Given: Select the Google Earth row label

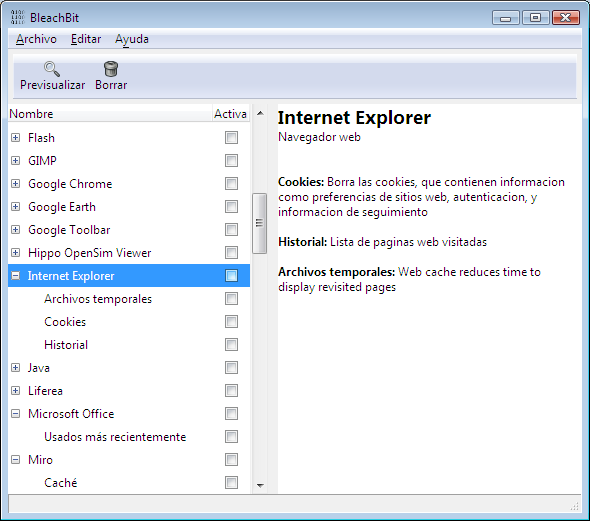Looking at the screenshot, I should 62,207.
